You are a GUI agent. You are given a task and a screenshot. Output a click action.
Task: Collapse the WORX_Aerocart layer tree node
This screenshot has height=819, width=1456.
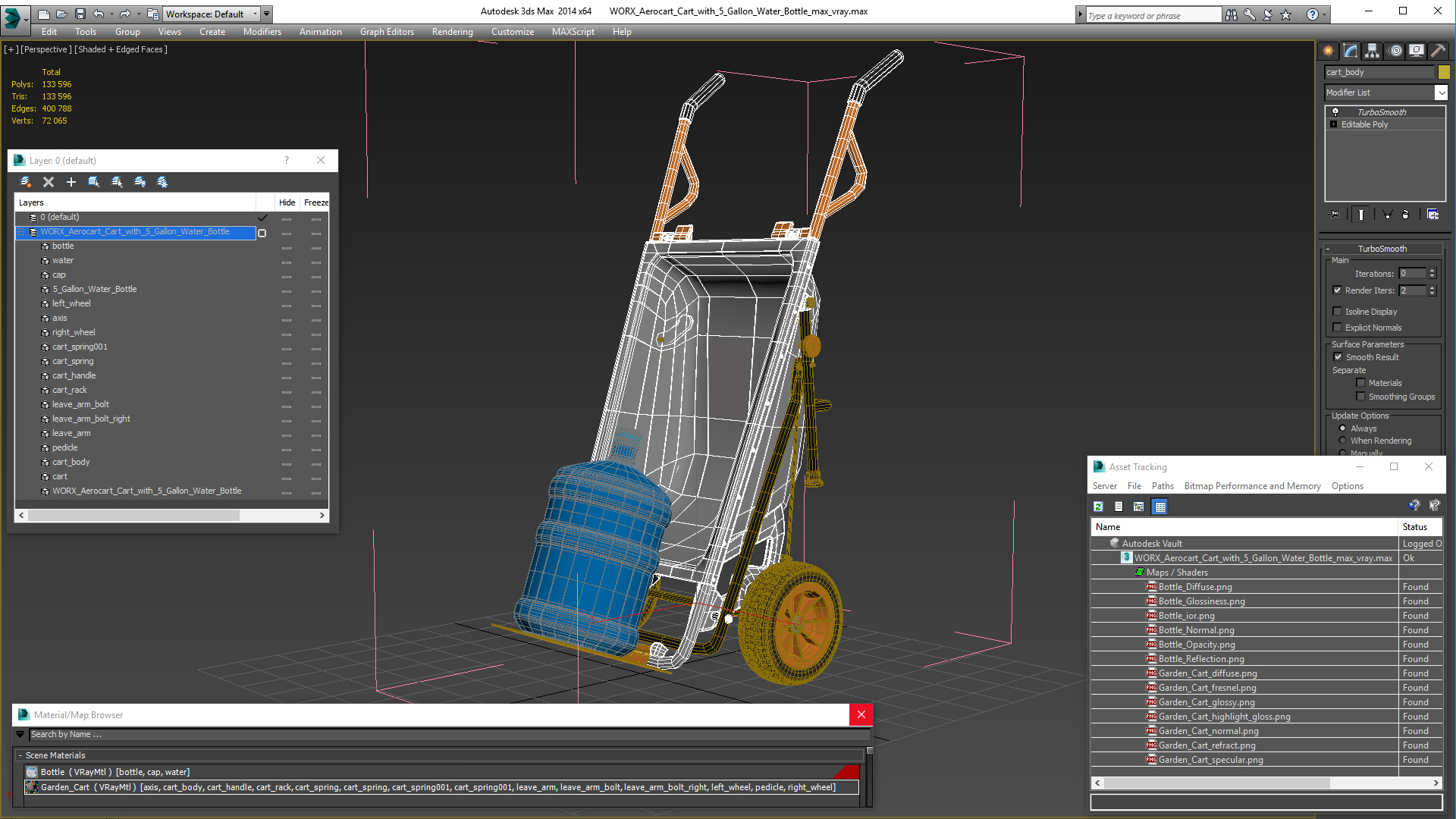(21, 232)
